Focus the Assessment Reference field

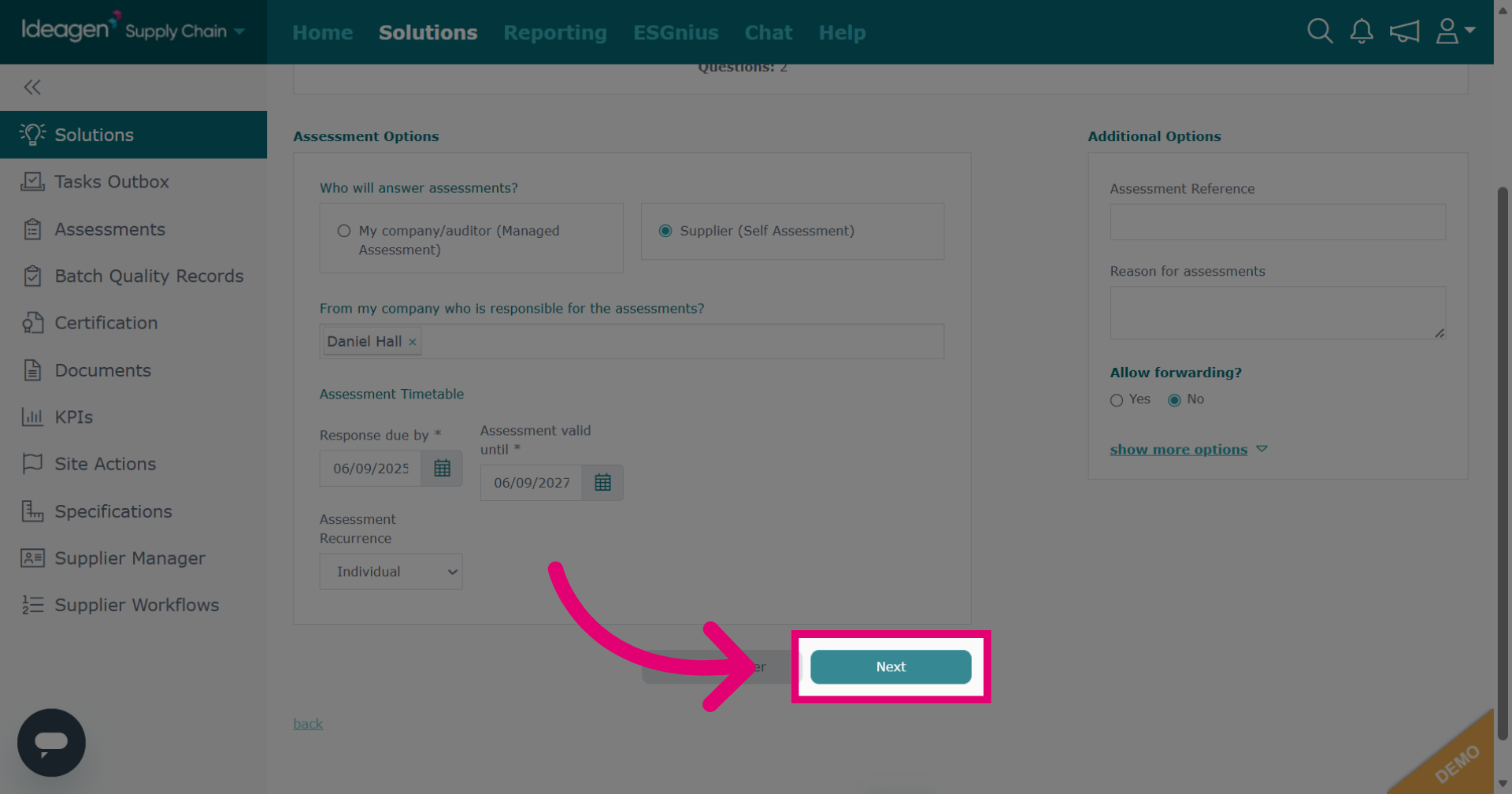pos(1277,222)
